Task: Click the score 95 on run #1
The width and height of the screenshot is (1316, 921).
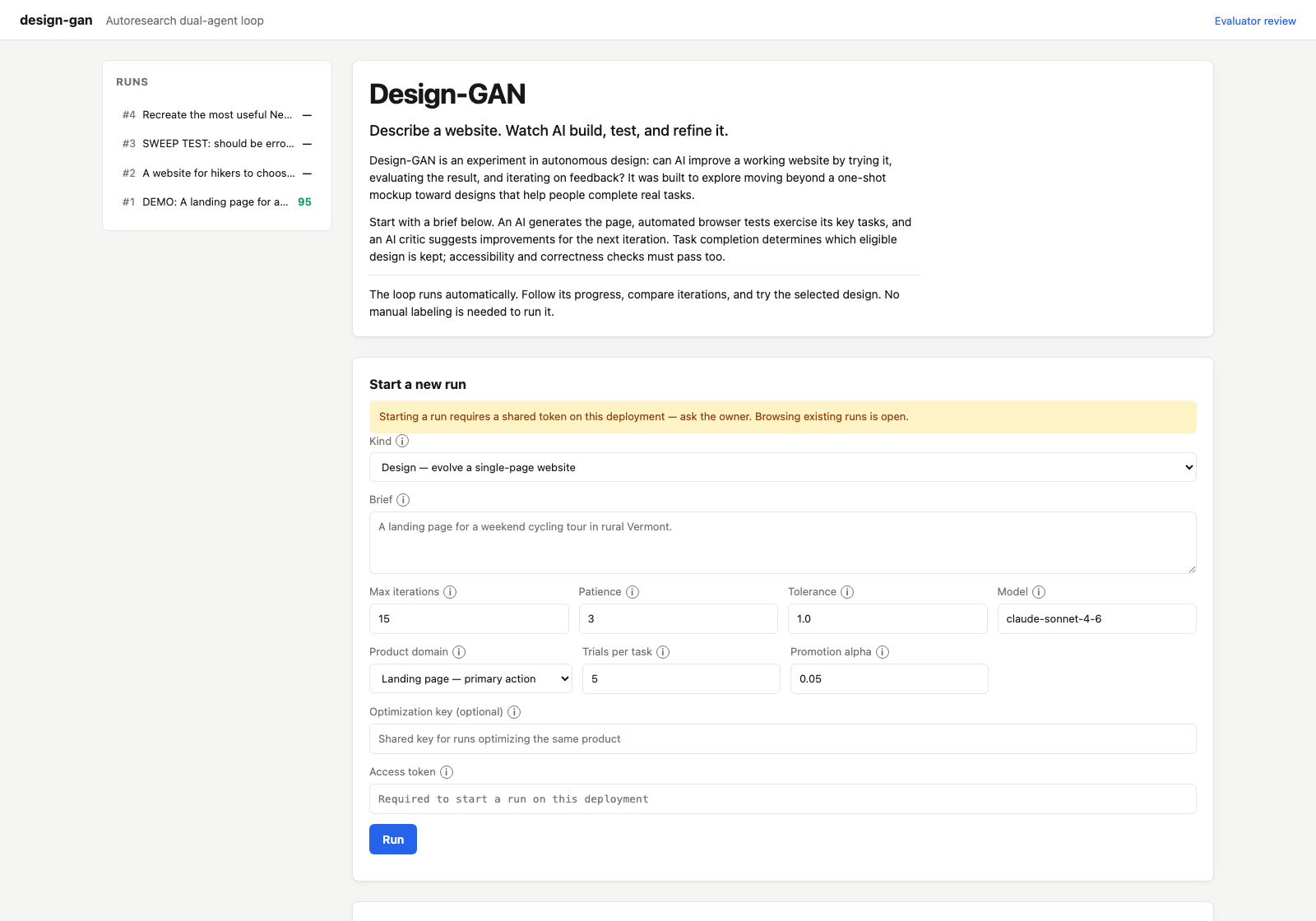Action: click(304, 201)
